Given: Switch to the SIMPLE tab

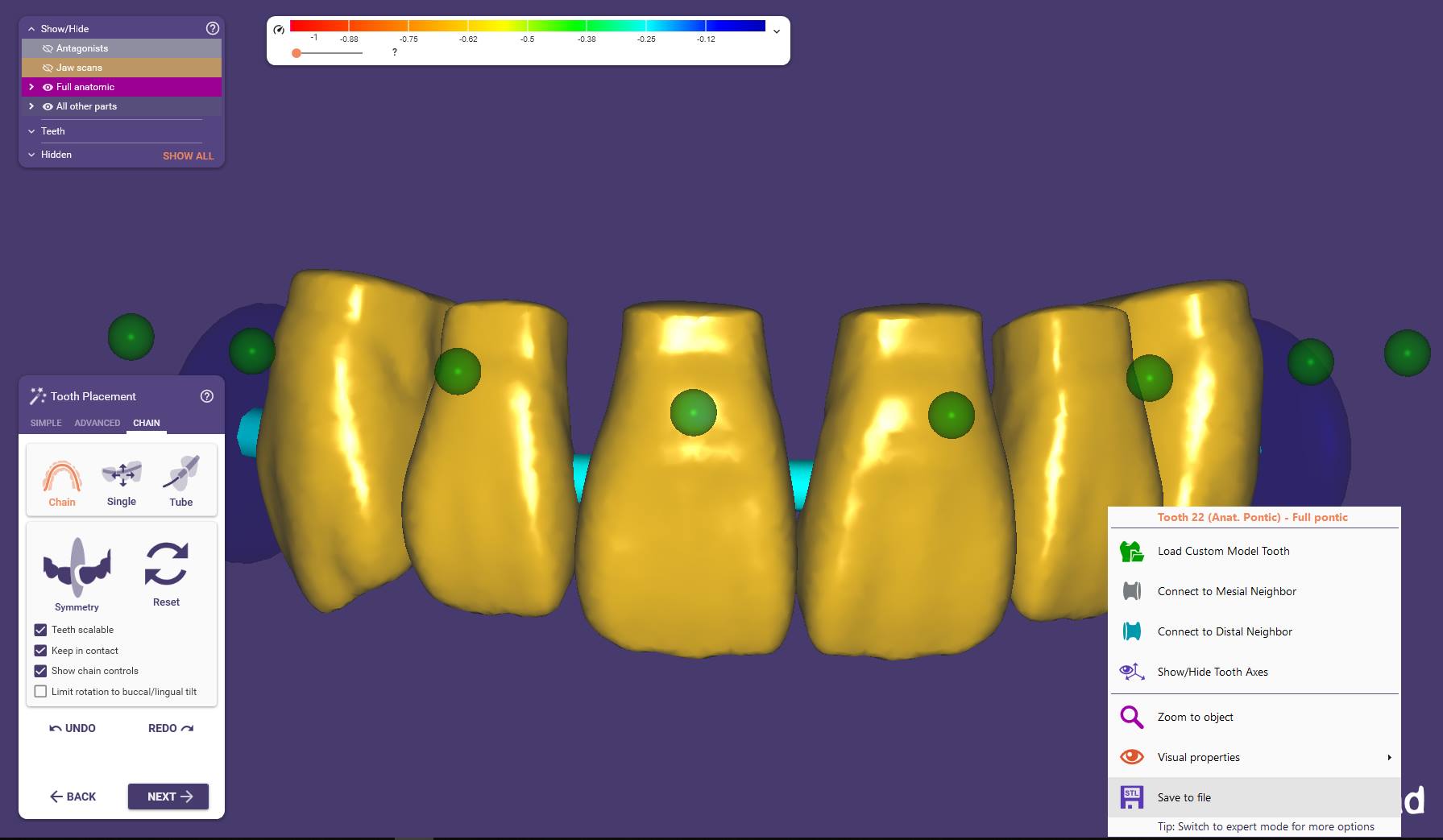Looking at the screenshot, I should (46, 423).
